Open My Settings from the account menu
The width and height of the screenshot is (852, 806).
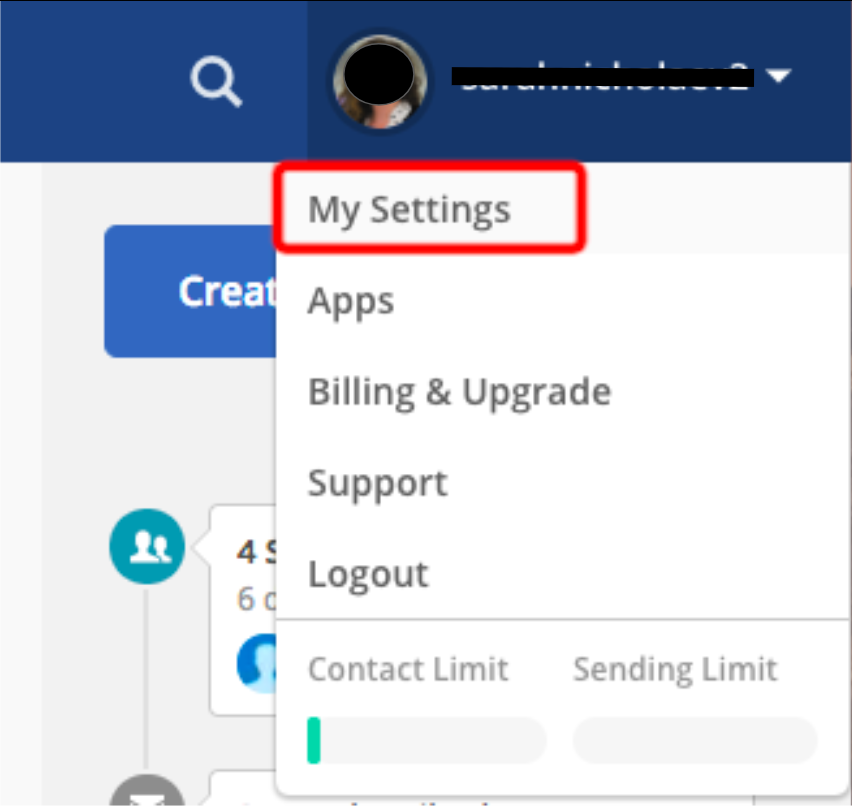point(409,210)
